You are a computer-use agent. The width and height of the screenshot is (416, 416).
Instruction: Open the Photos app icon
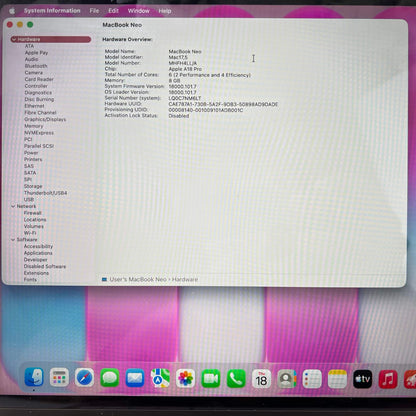[185, 379]
